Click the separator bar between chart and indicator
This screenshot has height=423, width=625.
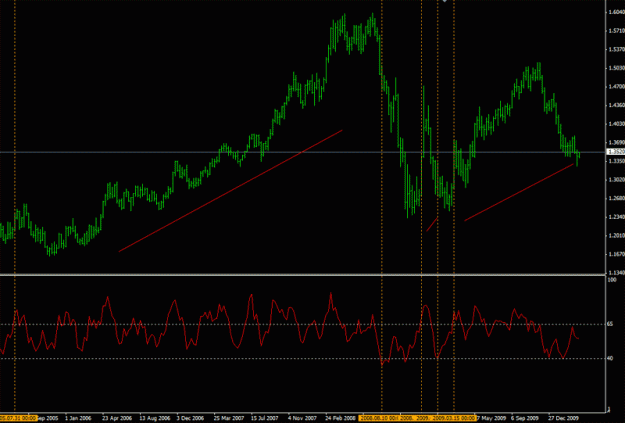pyautogui.click(x=303, y=274)
